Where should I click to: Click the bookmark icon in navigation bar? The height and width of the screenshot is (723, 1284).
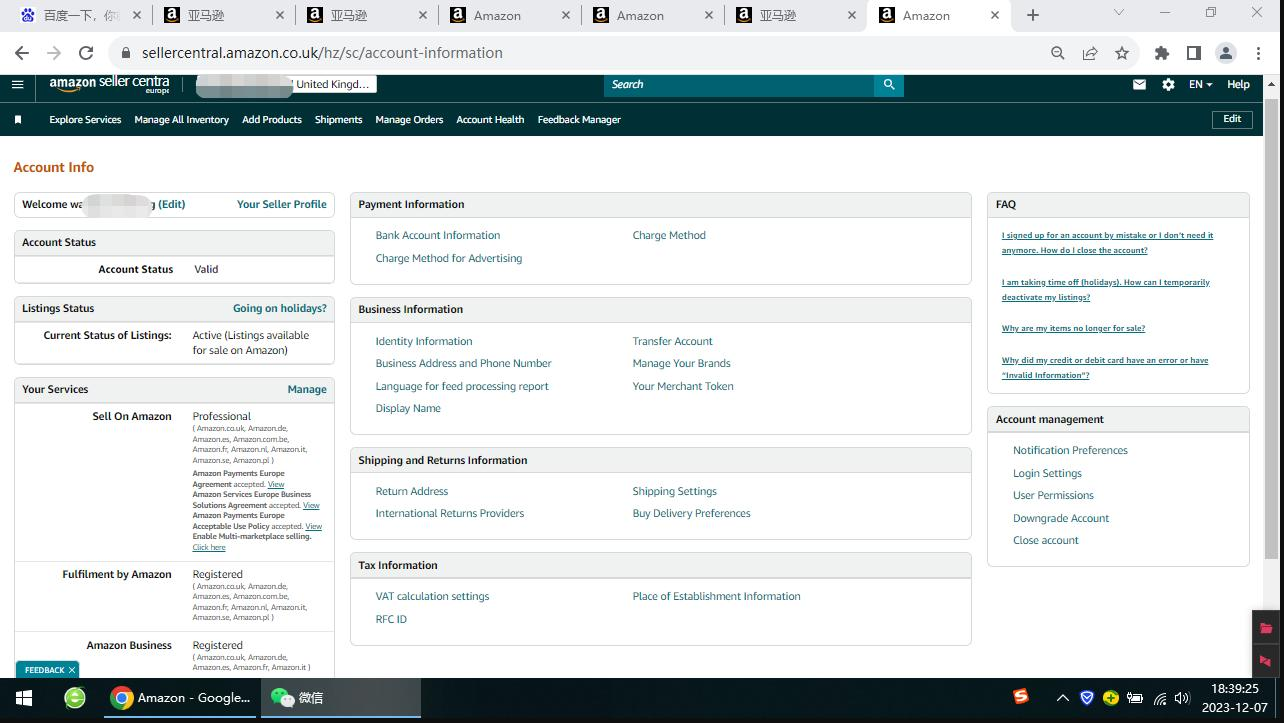[x=18, y=120]
